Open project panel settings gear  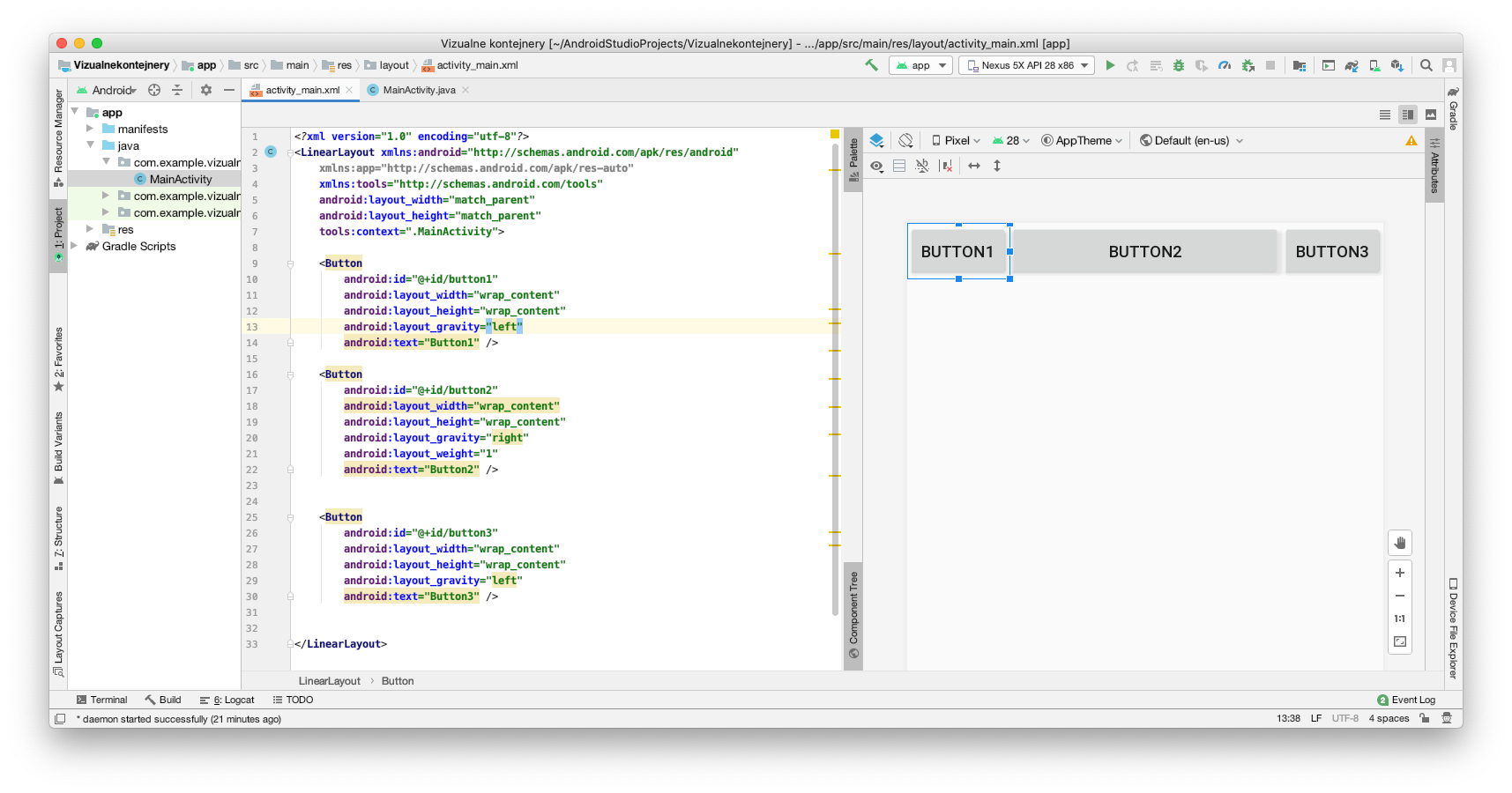[x=206, y=90]
